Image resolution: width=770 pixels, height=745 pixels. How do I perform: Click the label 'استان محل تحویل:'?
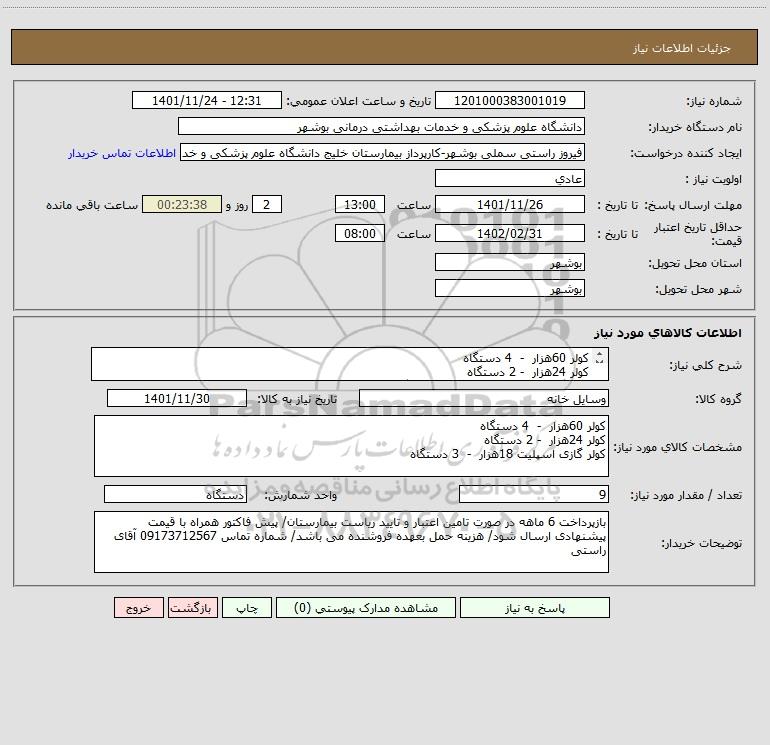point(695,264)
